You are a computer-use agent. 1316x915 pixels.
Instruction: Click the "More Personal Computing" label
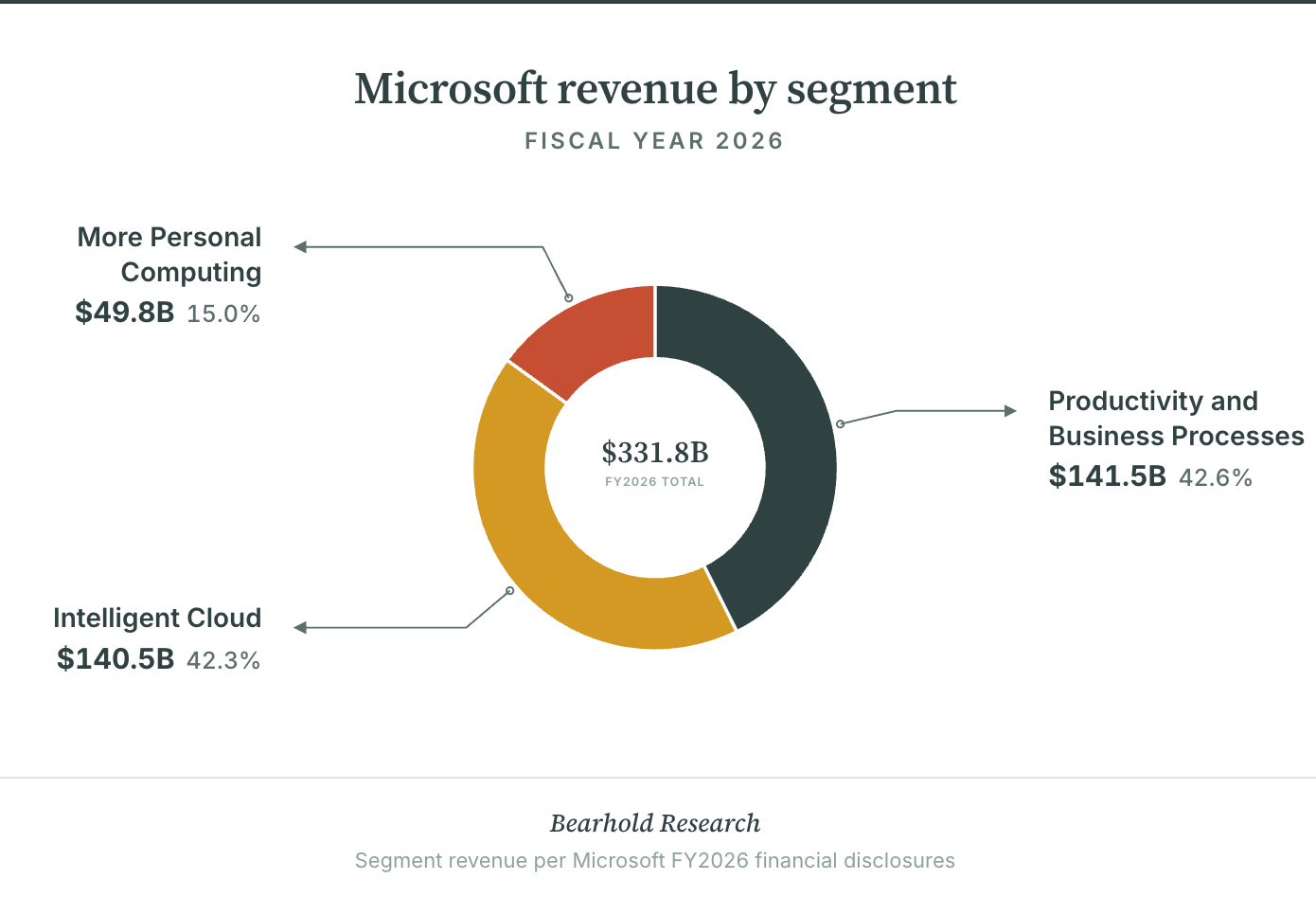169,255
